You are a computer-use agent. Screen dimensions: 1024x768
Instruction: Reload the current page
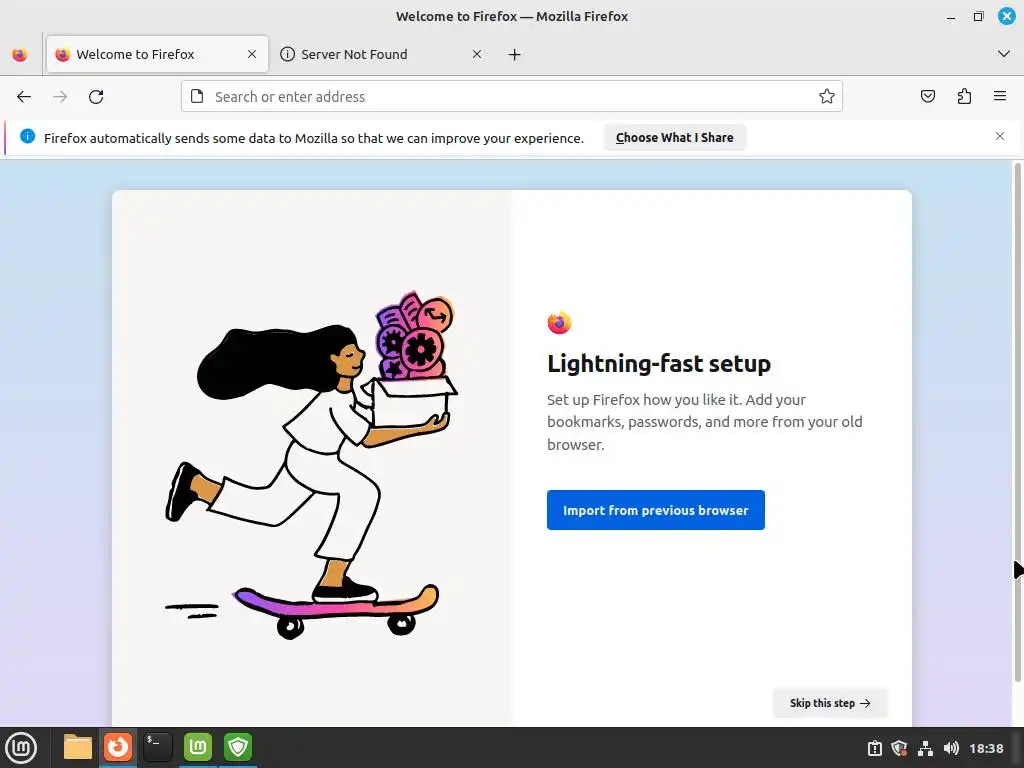tap(96, 97)
